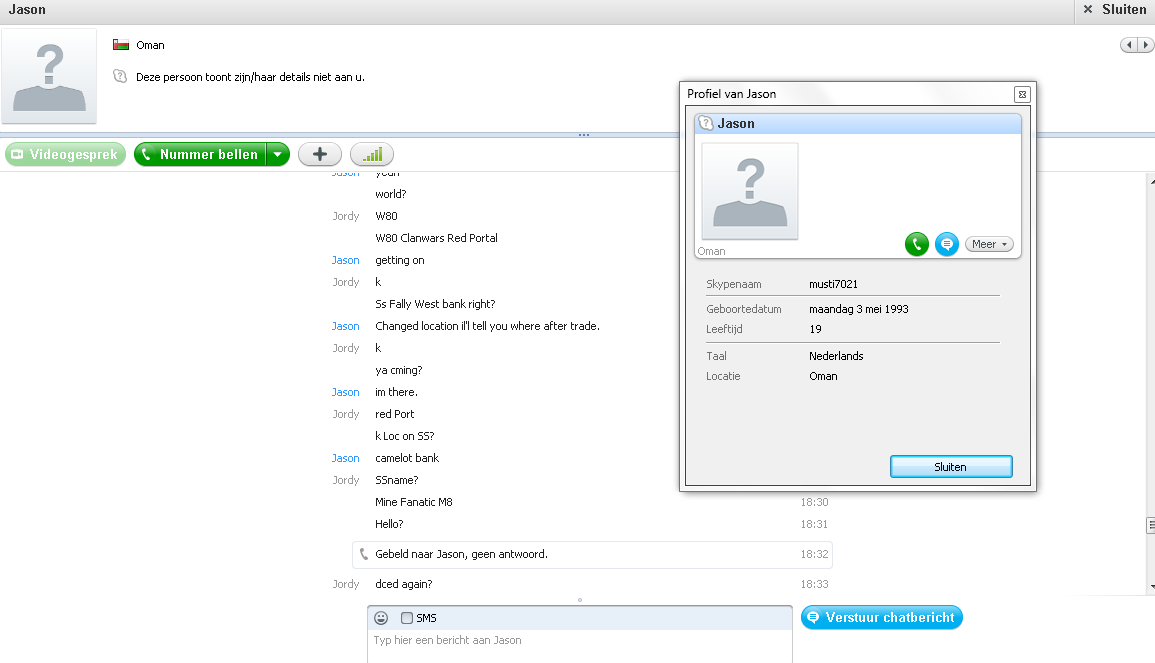Click the message 'Changed location il'l tell you'
Viewport: 1155px width, 663px height.
487,326
